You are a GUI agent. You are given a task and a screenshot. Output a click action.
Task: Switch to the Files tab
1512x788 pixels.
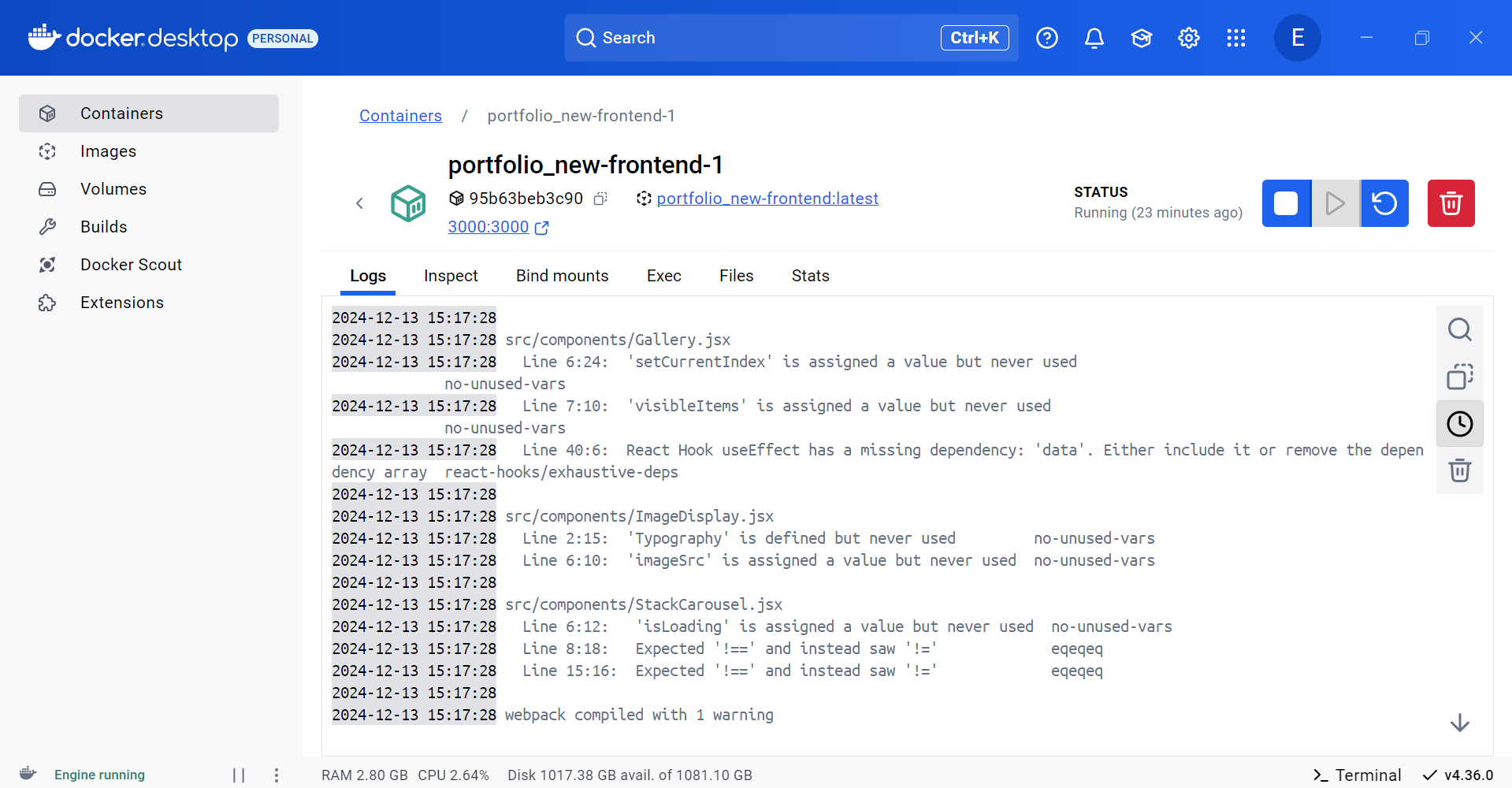point(737,276)
